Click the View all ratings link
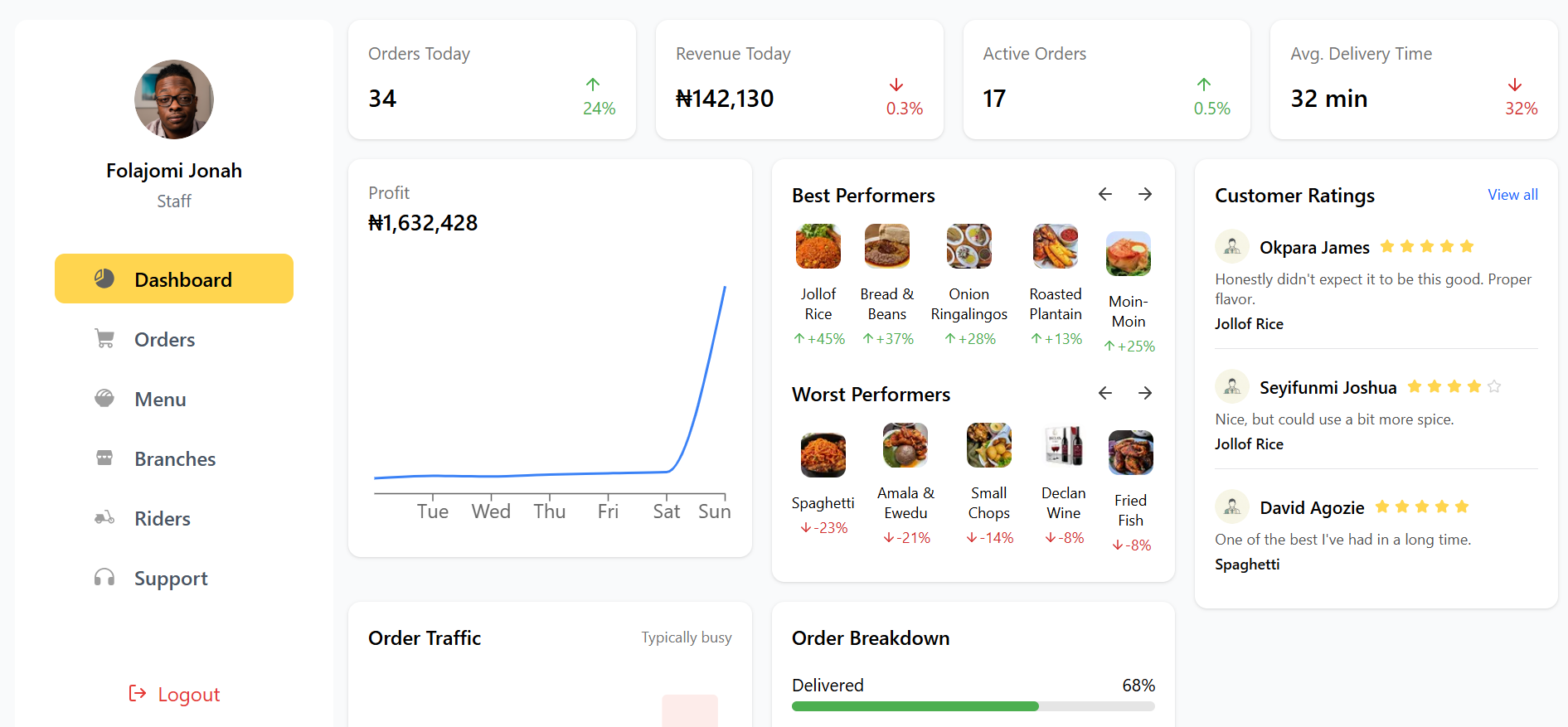The height and width of the screenshot is (727, 1568). [1512, 195]
